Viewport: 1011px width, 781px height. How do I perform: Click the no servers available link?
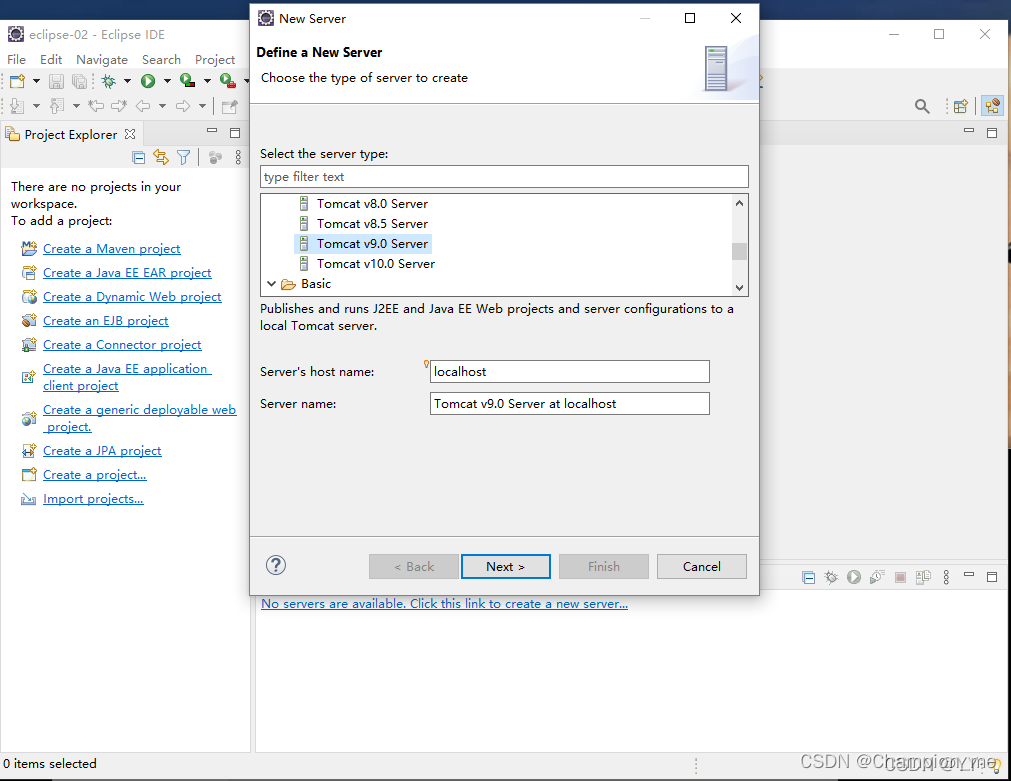pos(444,604)
